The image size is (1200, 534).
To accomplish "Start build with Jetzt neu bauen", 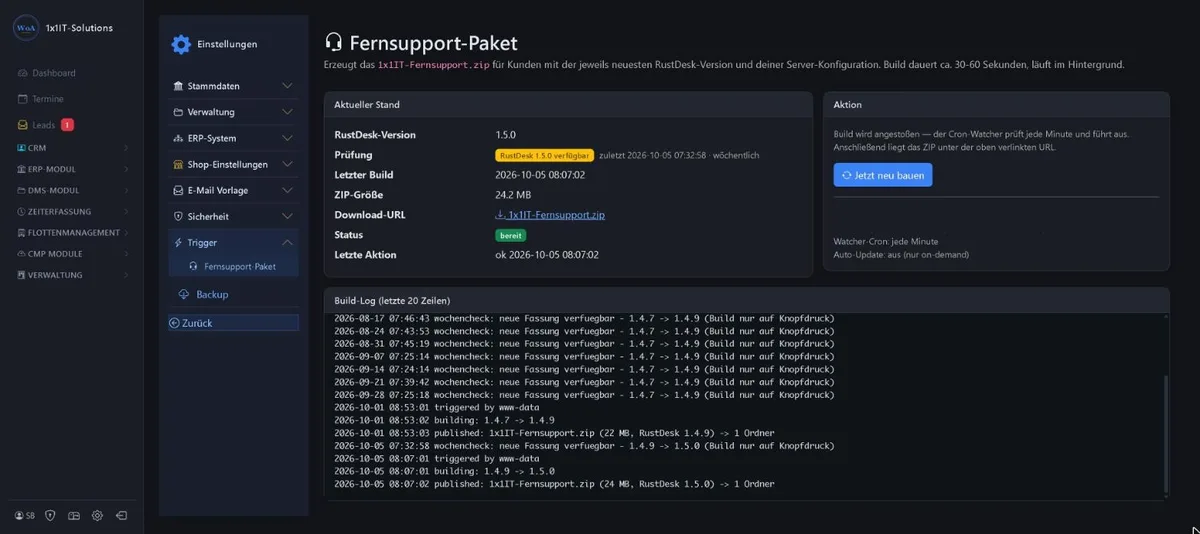I will click(x=883, y=175).
